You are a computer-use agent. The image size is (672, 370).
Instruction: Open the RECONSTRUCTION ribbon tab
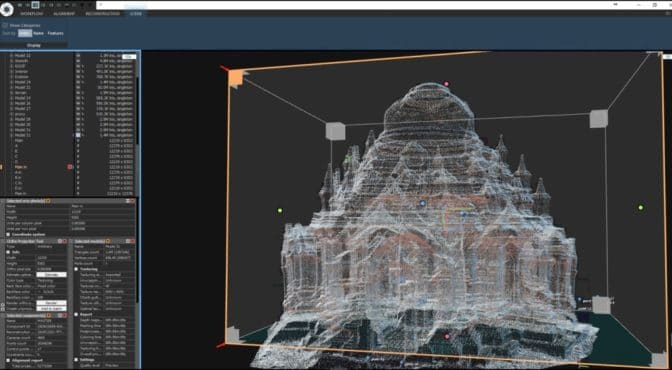click(102, 14)
